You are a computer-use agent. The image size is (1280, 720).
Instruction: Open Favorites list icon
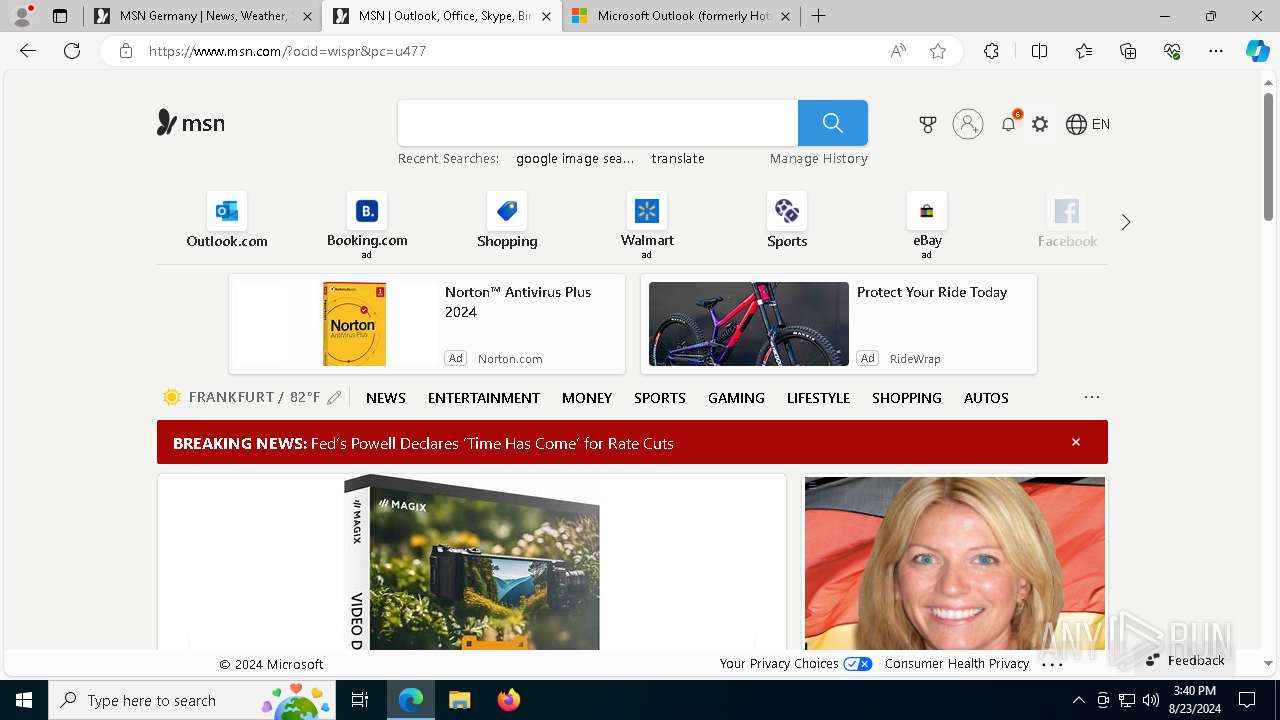(x=1084, y=51)
